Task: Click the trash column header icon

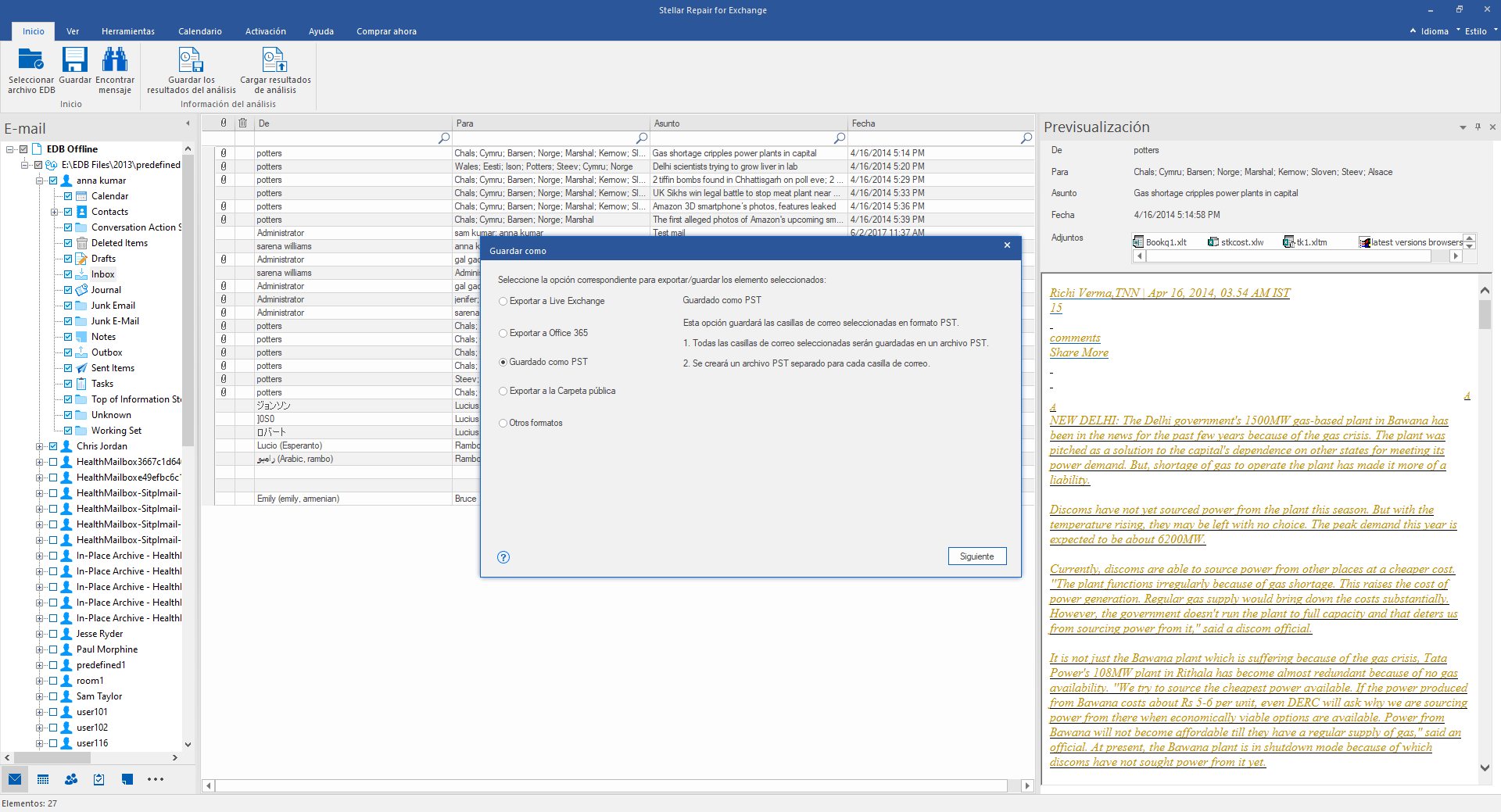Action: (243, 123)
